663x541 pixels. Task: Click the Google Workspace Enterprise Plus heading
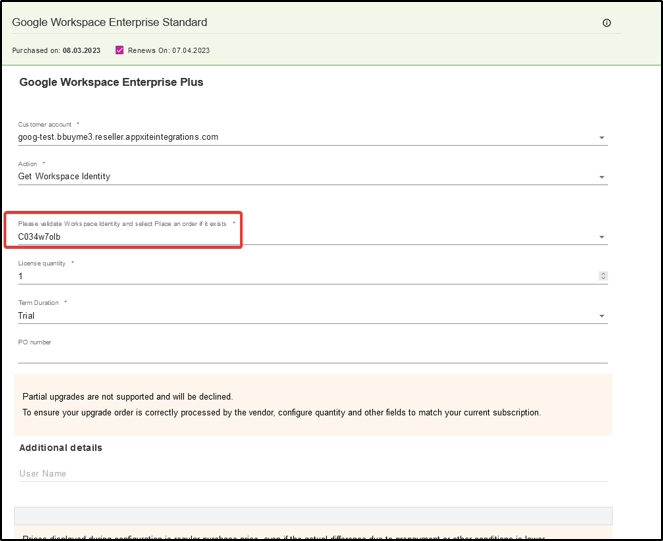[111, 82]
